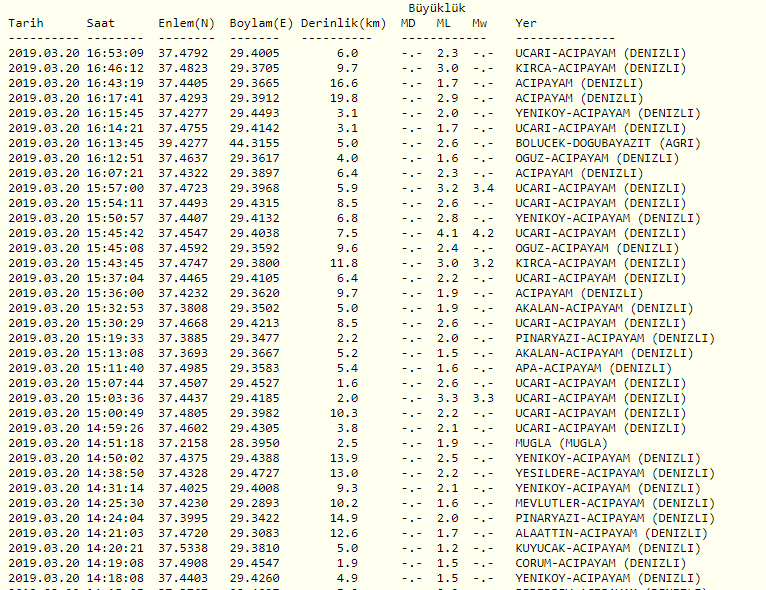Viewport: 766px width, 590px height.
Task: Click time 16:46:12 in the table
Action: coord(115,68)
